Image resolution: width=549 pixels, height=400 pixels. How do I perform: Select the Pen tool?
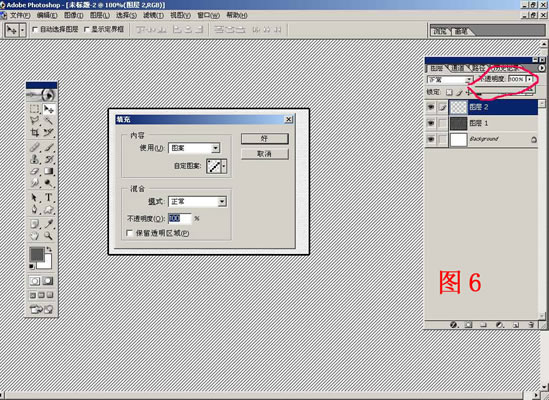34,210
